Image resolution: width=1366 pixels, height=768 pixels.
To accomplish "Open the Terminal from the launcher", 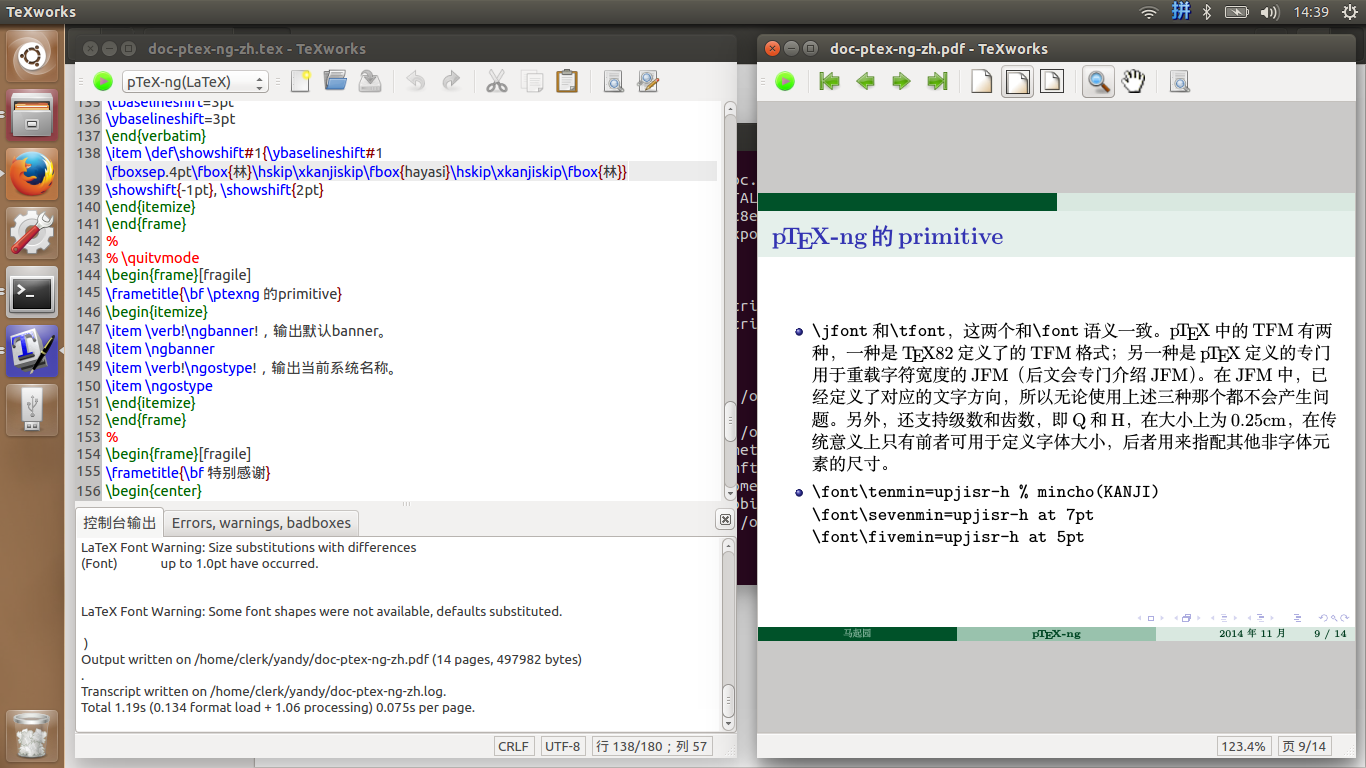I will tap(32, 293).
